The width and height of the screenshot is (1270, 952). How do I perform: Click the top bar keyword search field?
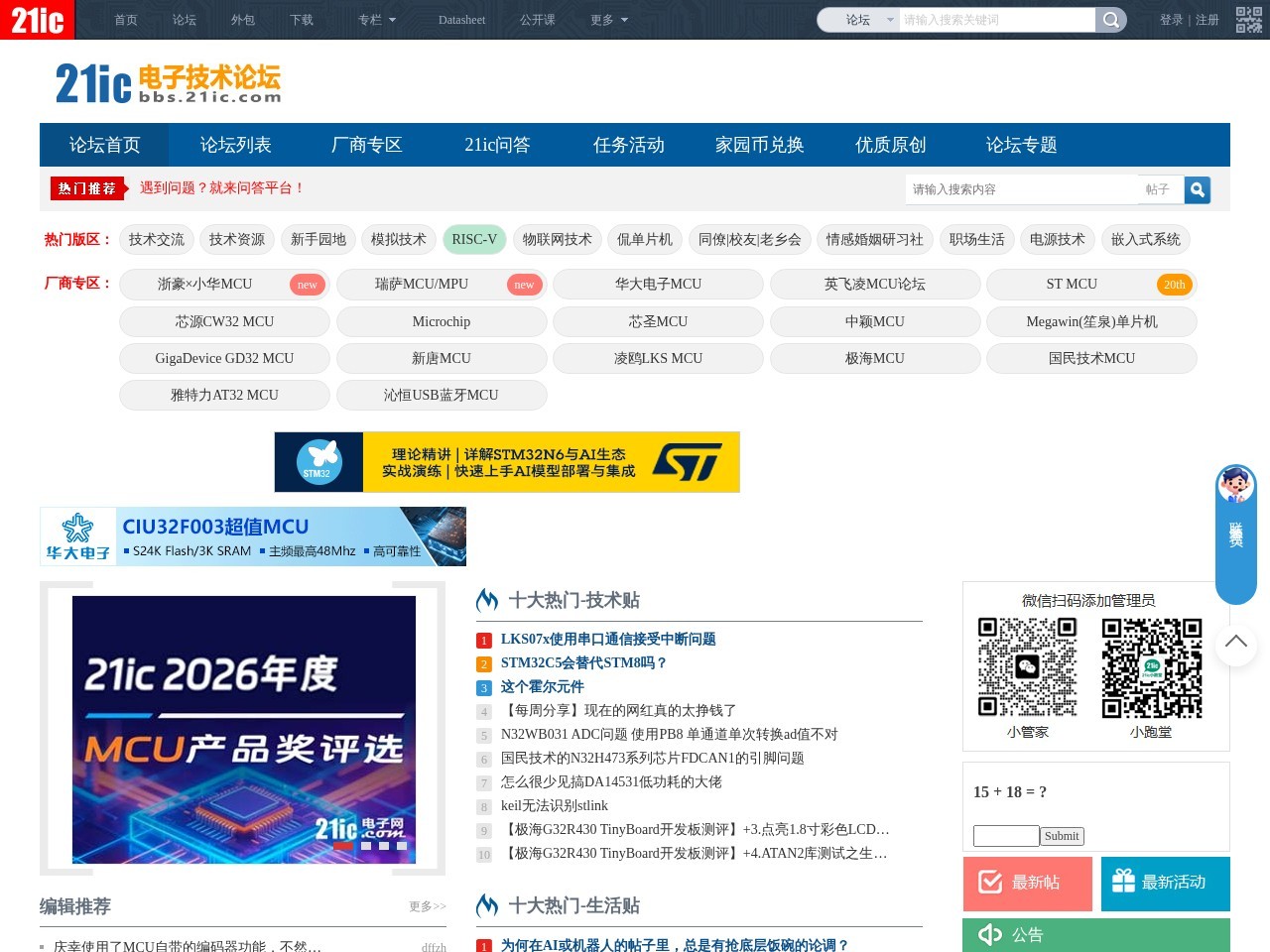(x=997, y=20)
